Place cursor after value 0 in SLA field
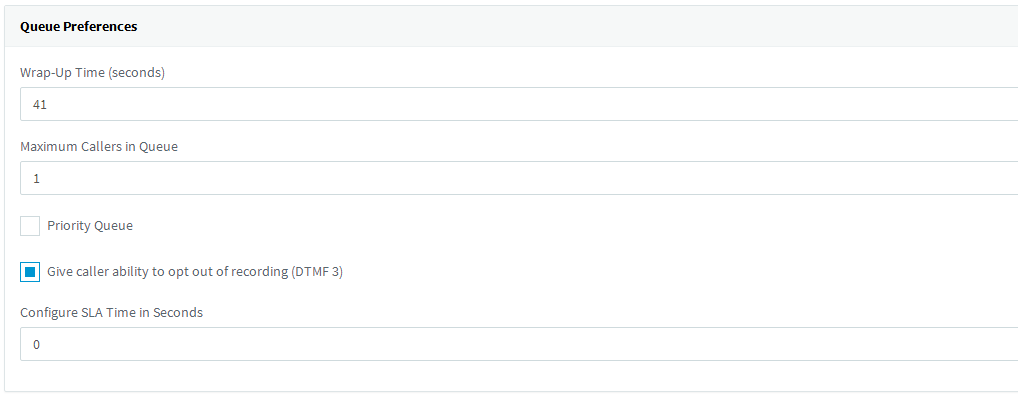Image resolution: width=1018 pixels, height=402 pixels. click(x=42, y=344)
